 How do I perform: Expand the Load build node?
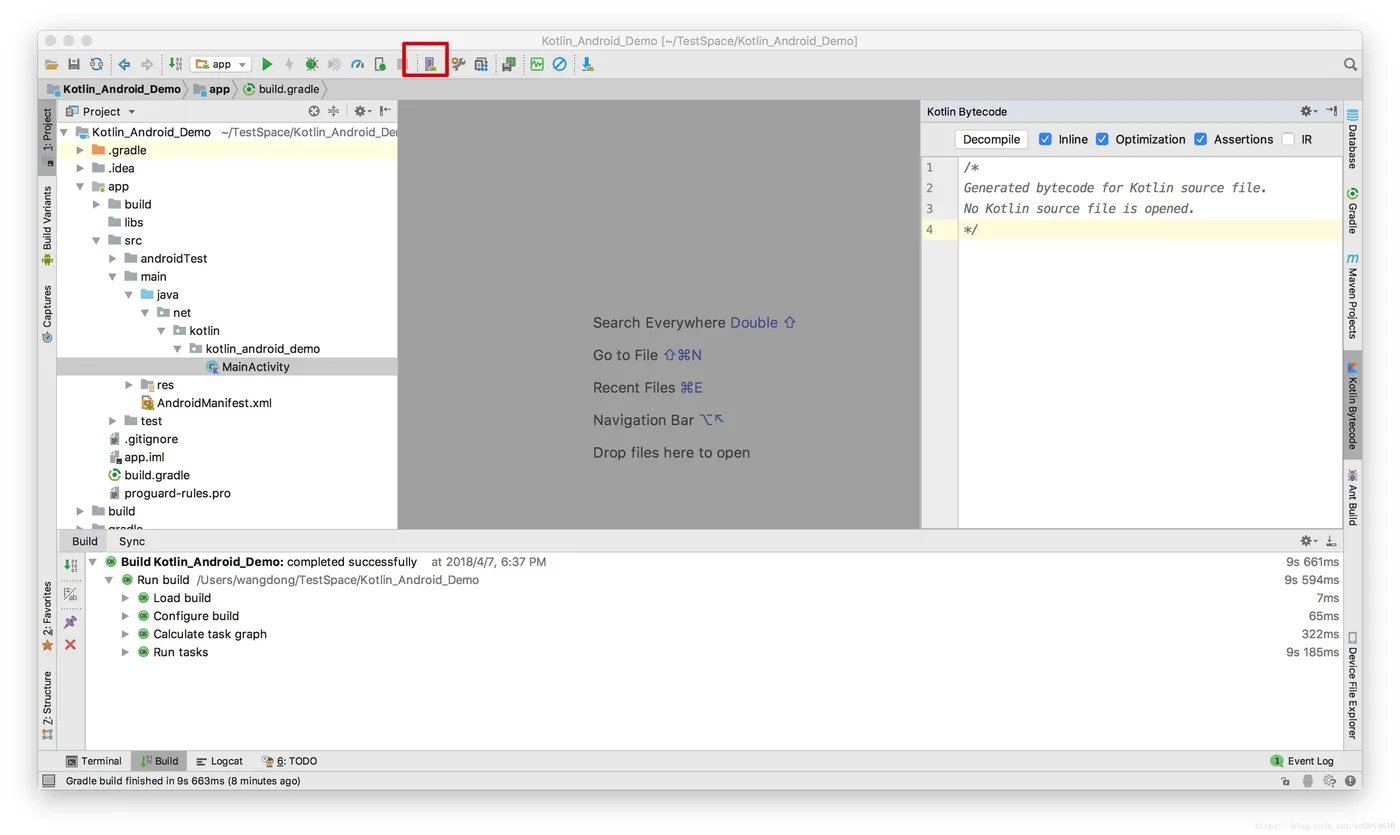[126, 598]
